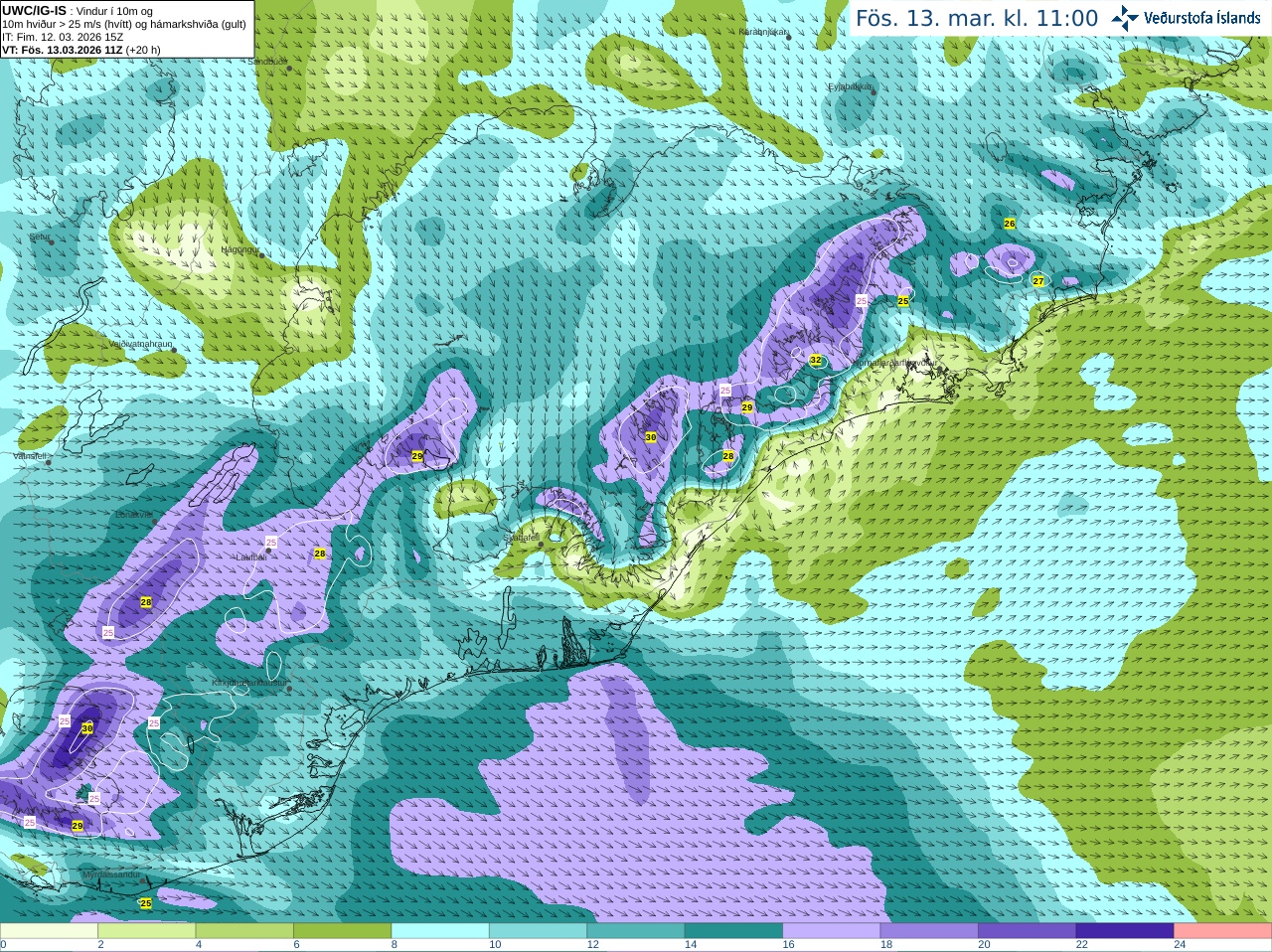The width and height of the screenshot is (1272, 952).
Task: Click the Hornafjarðarflugvöllur station label
Action: click(894, 363)
